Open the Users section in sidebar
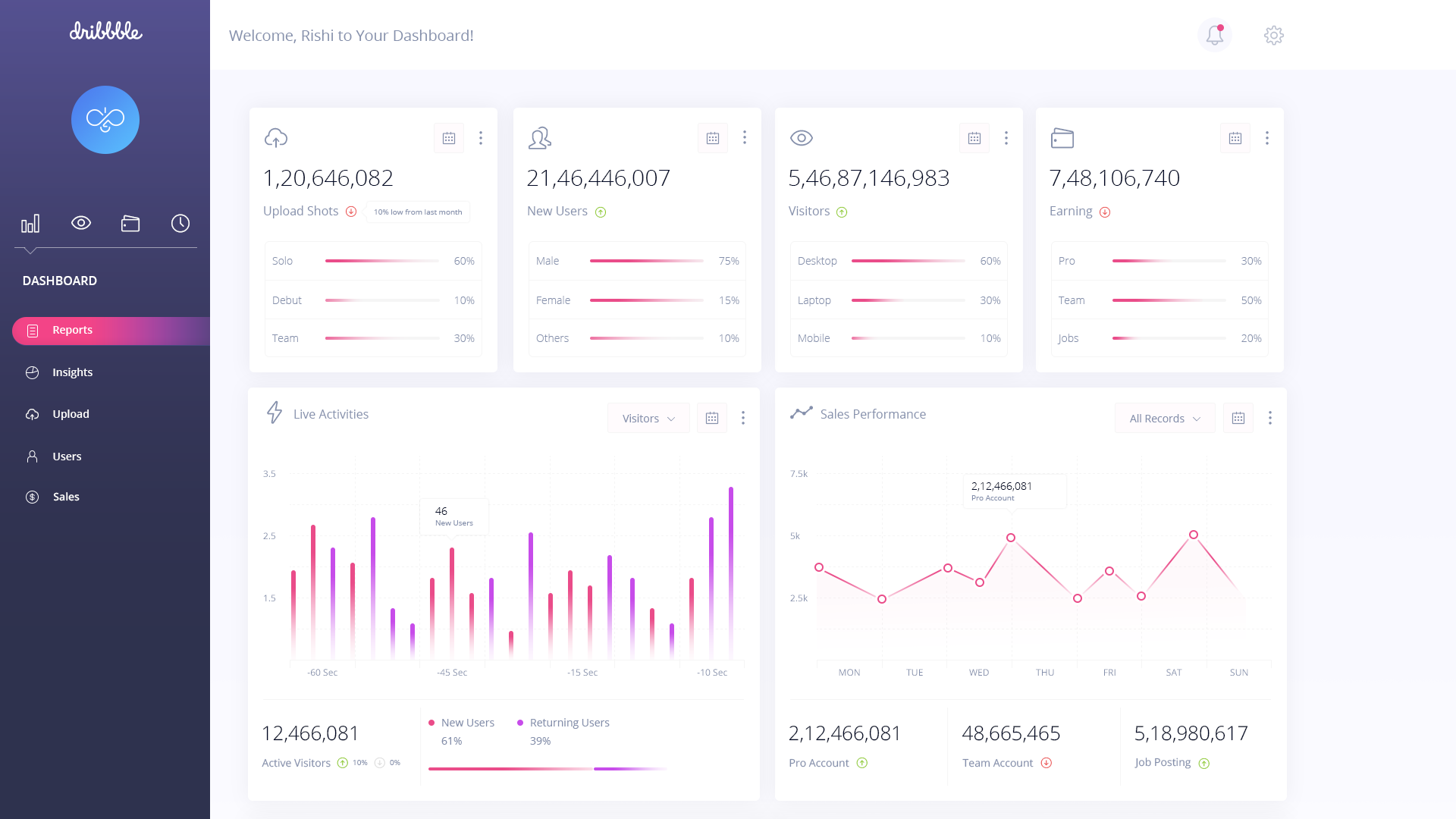The width and height of the screenshot is (1456, 819). point(67,456)
